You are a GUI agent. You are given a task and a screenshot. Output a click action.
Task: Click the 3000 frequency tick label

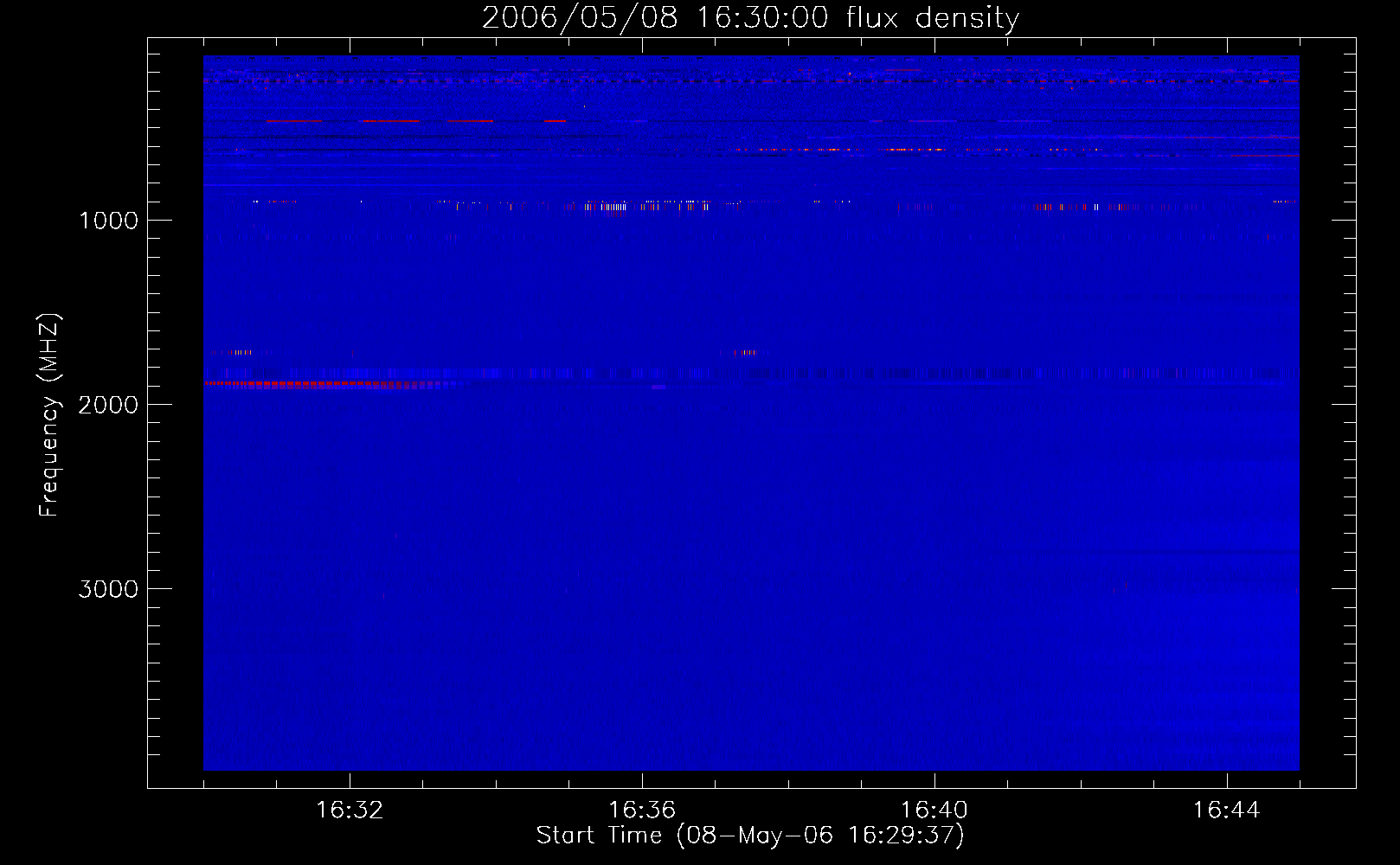[108, 589]
